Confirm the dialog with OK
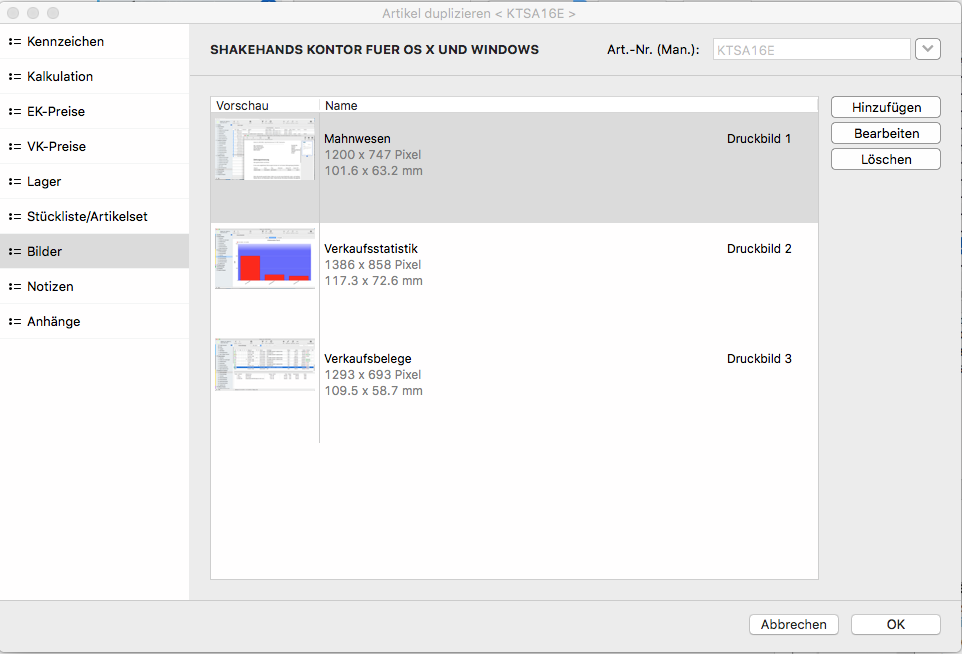Viewport: 962px width, 654px height. [895, 624]
